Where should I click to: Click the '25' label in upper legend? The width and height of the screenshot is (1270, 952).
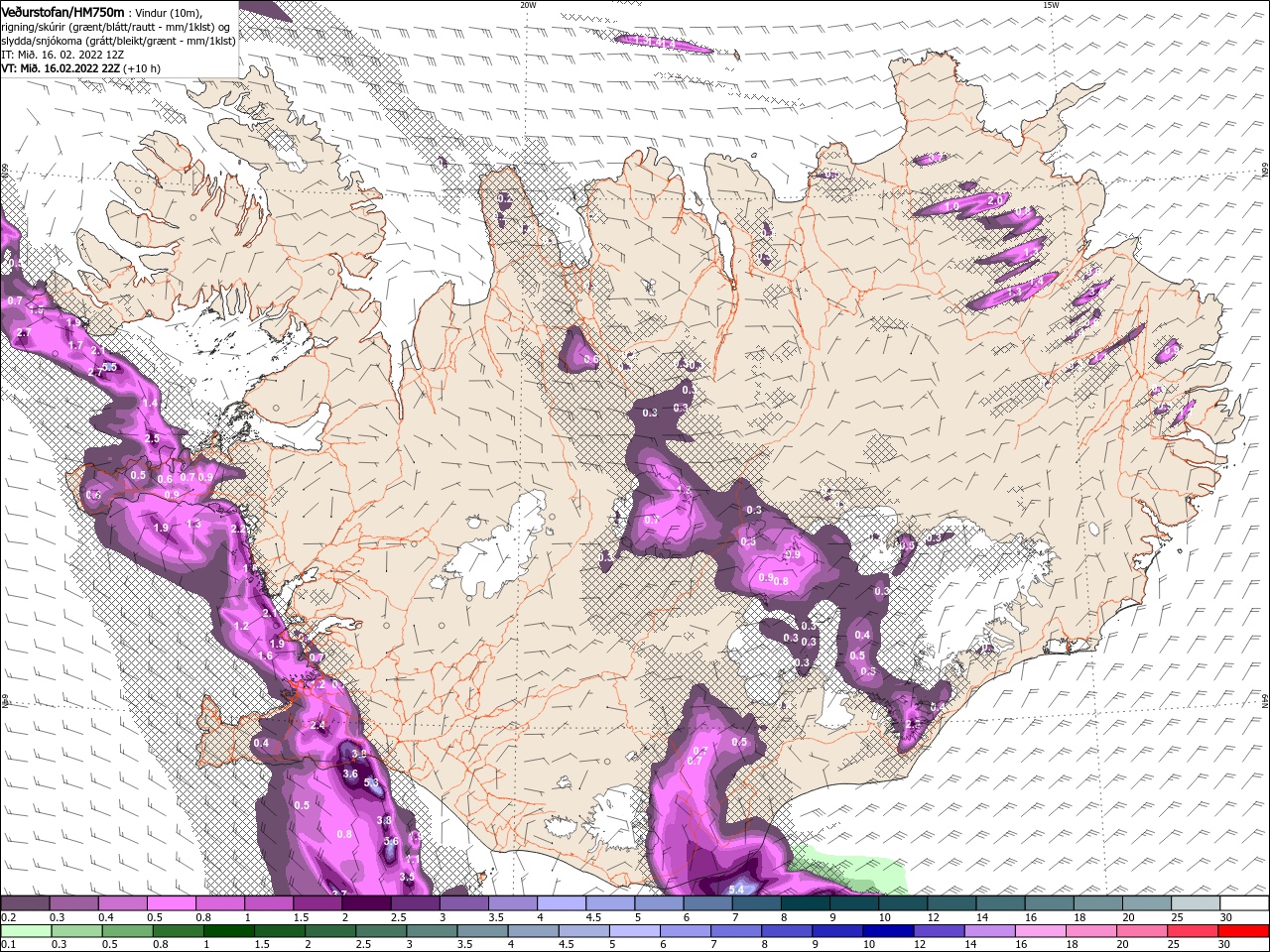click(x=1178, y=917)
